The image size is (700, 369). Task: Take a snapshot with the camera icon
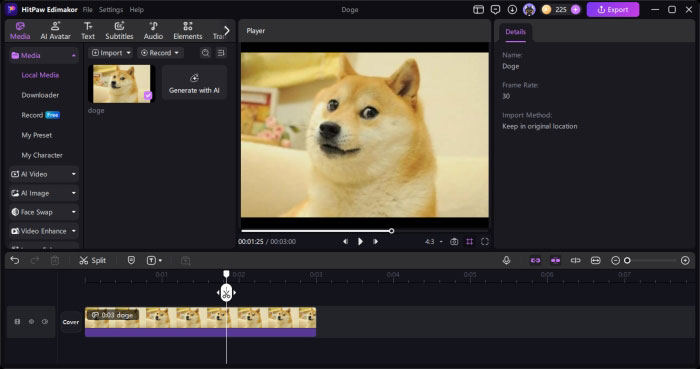coord(454,241)
